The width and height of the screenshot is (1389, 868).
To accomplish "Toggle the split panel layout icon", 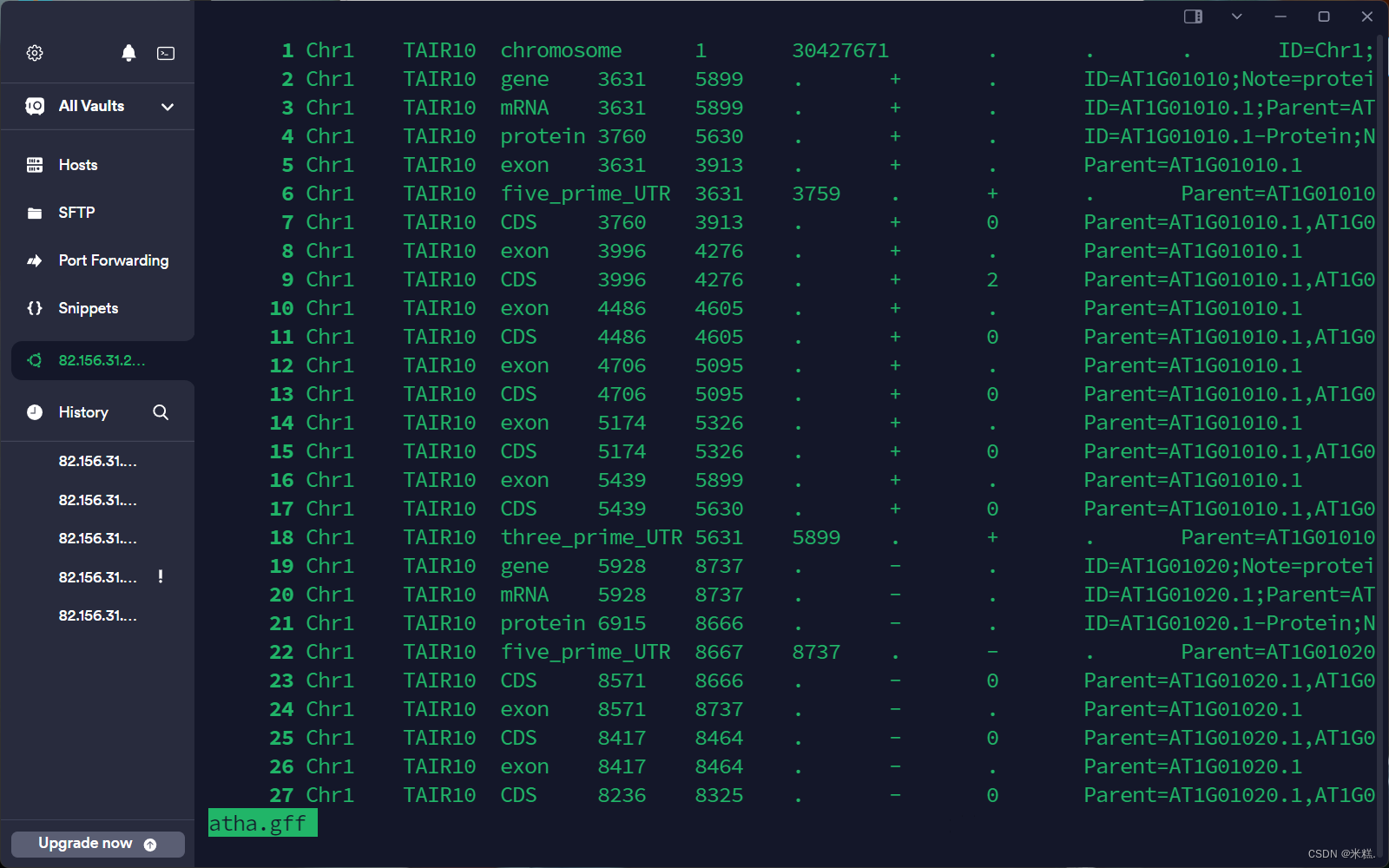I will coord(1193,16).
